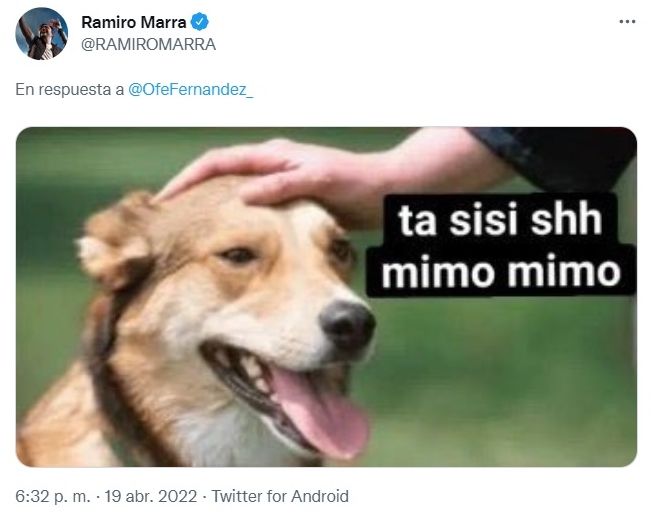Click the Ramiro Marra display name
This screenshot has height=512, width=651.
(x=134, y=22)
